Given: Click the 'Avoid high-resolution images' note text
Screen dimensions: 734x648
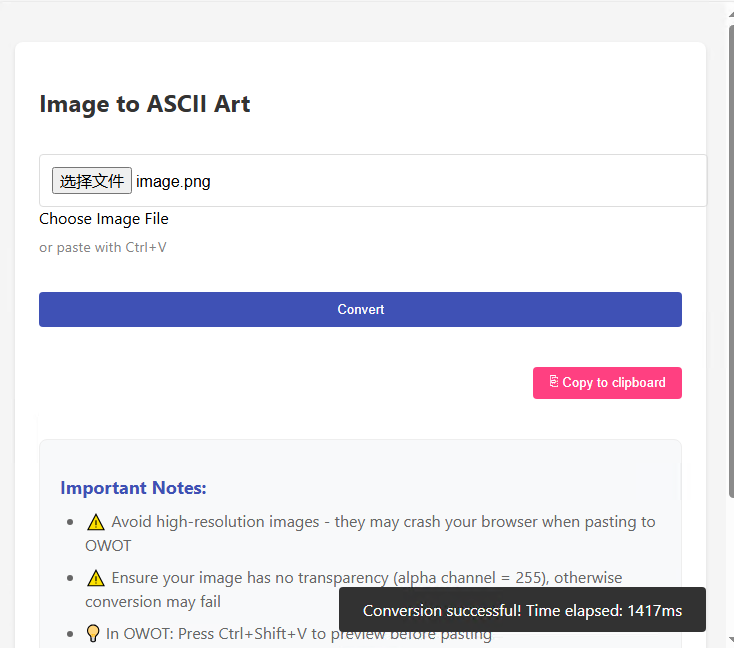Looking at the screenshot, I should tap(370, 534).
